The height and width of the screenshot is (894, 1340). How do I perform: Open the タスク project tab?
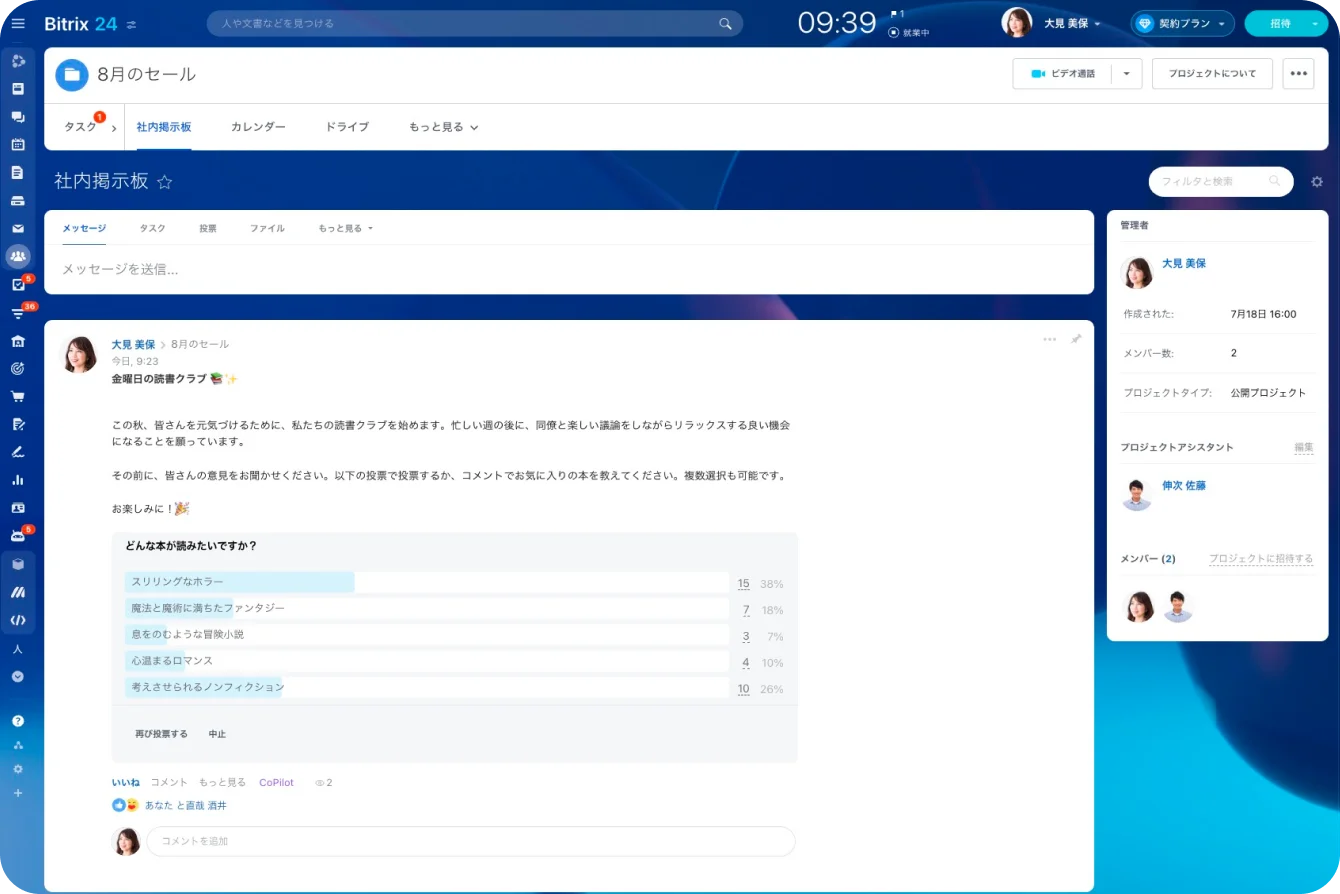pyautogui.click(x=80, y=127)
